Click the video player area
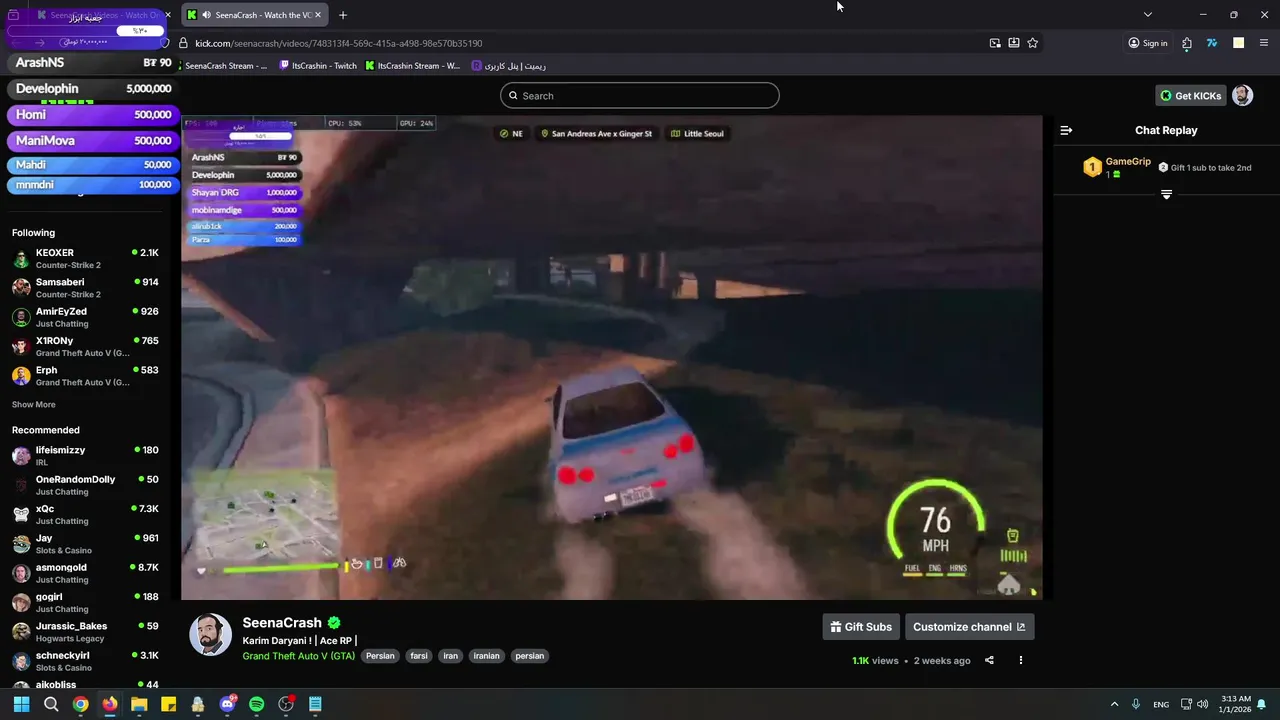This screenshot has width=1280, height=720. [x=612, y=357]
